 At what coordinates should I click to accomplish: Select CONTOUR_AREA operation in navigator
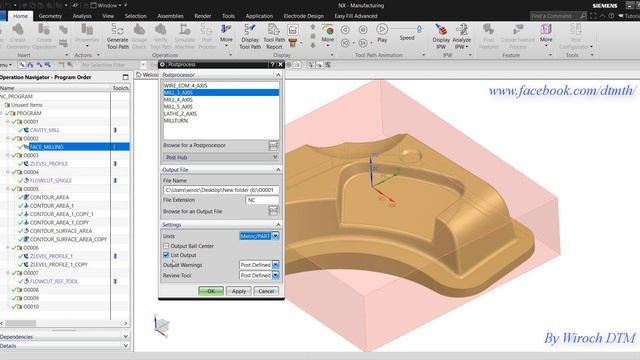click(x=49, y=197)
